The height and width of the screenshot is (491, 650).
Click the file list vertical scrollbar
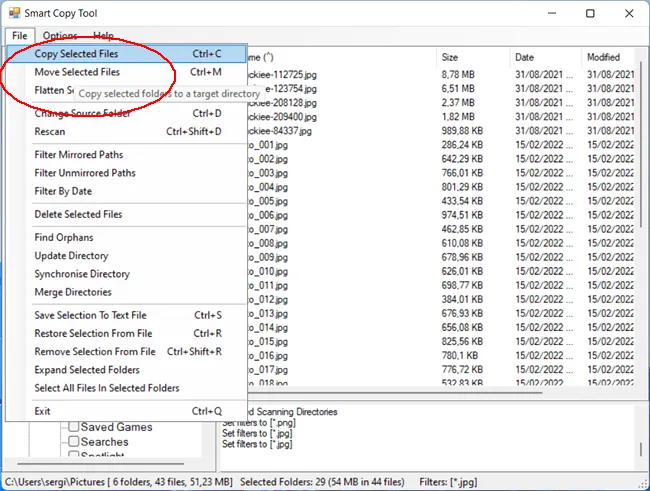(x=641, y=144)
